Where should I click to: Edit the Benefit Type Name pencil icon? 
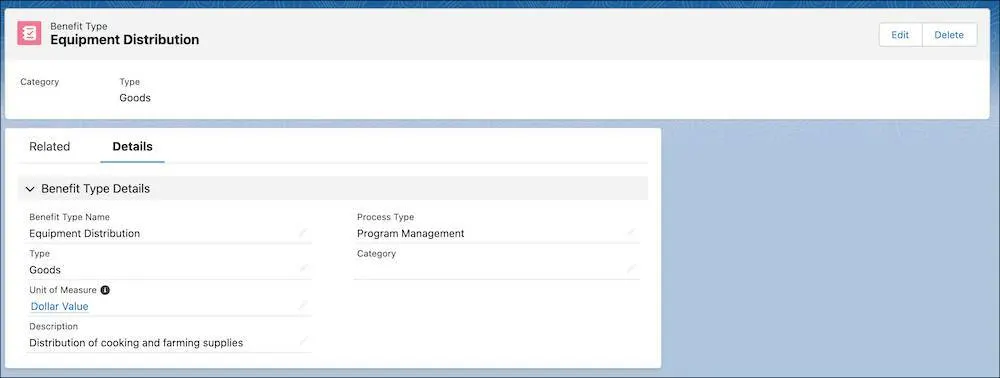pyautogui.click(x=303, y=233)
